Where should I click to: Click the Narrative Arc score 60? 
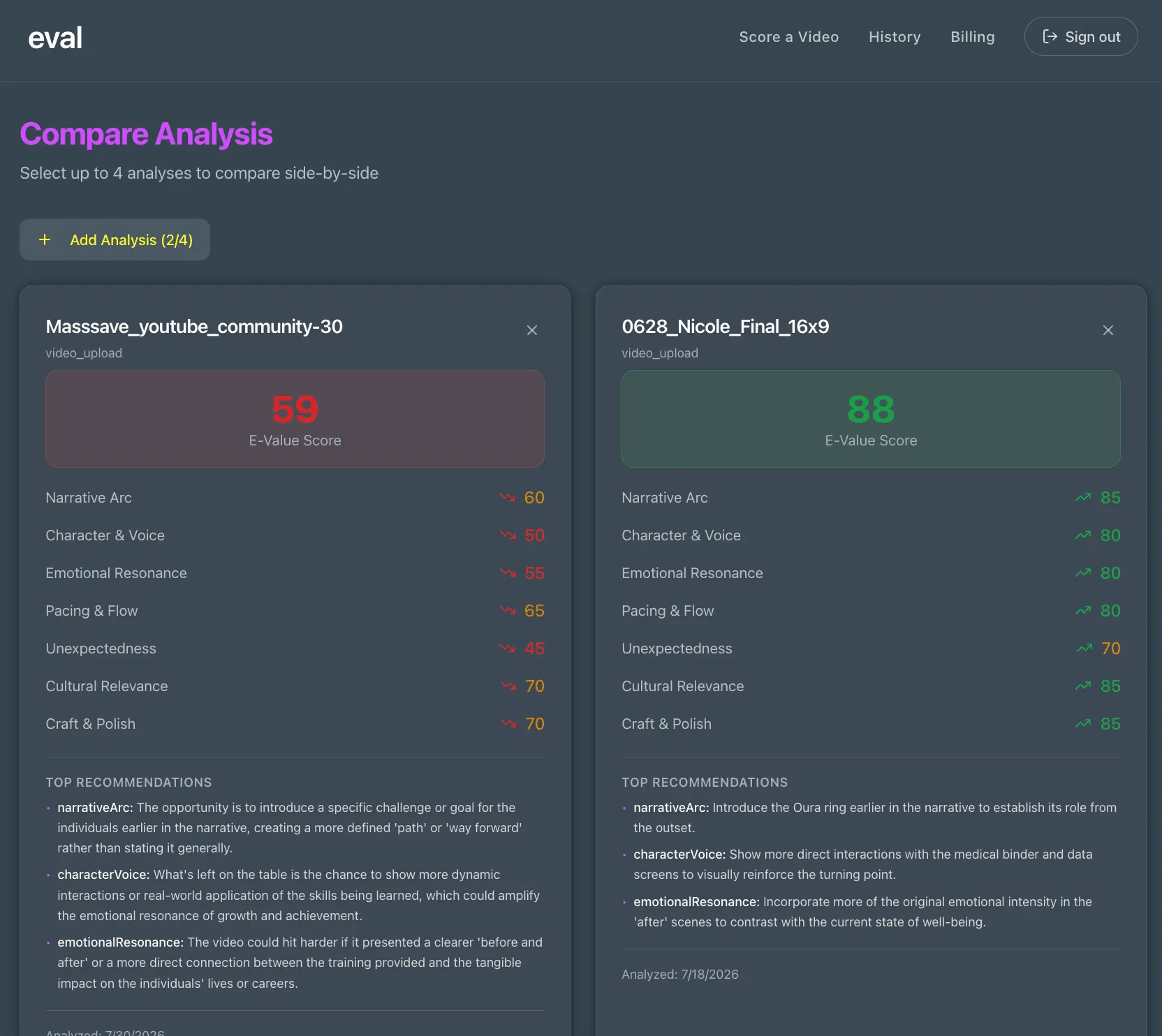click(x=534, y=498)
